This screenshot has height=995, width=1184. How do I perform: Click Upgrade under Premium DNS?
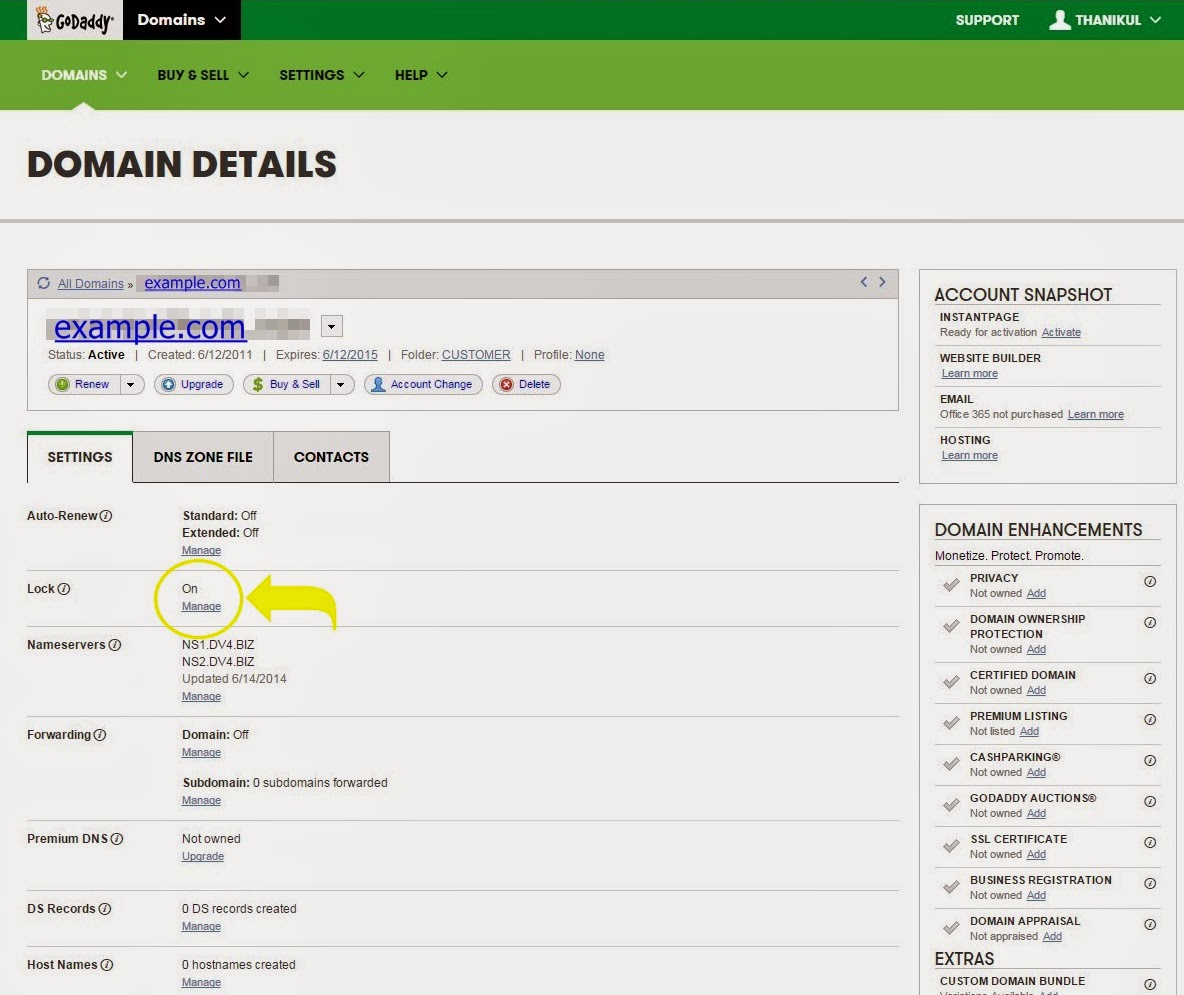tap(203, 856)
